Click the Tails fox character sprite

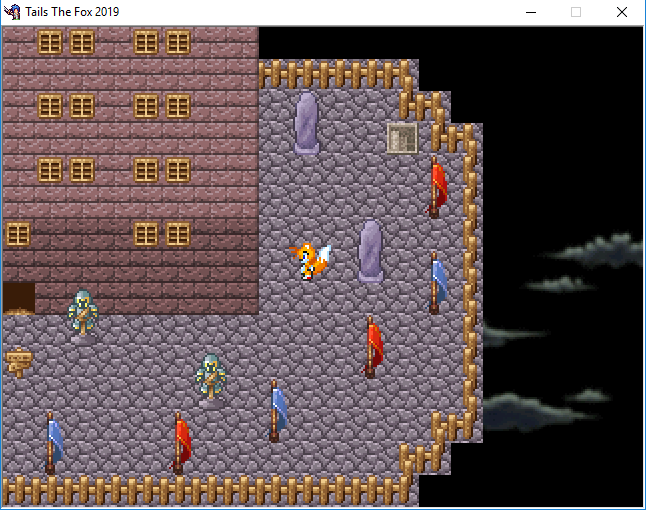pyautogui.click(x=310, y=262)
